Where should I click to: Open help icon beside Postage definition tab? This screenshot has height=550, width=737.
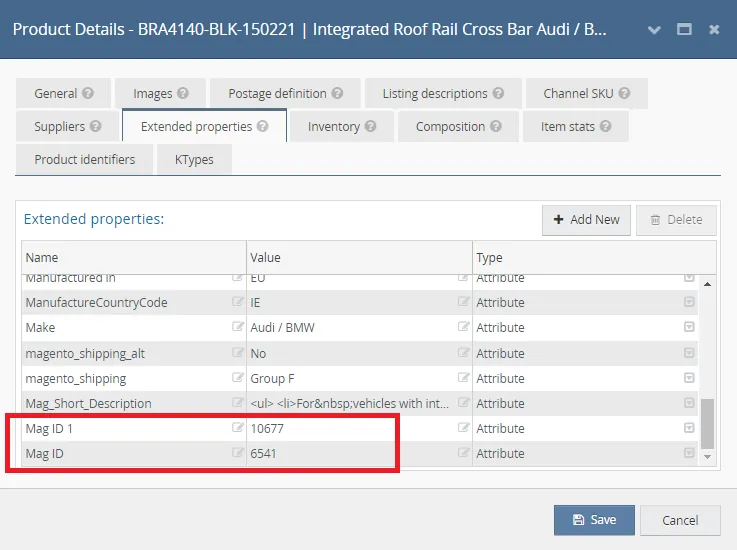pos(337,93)
